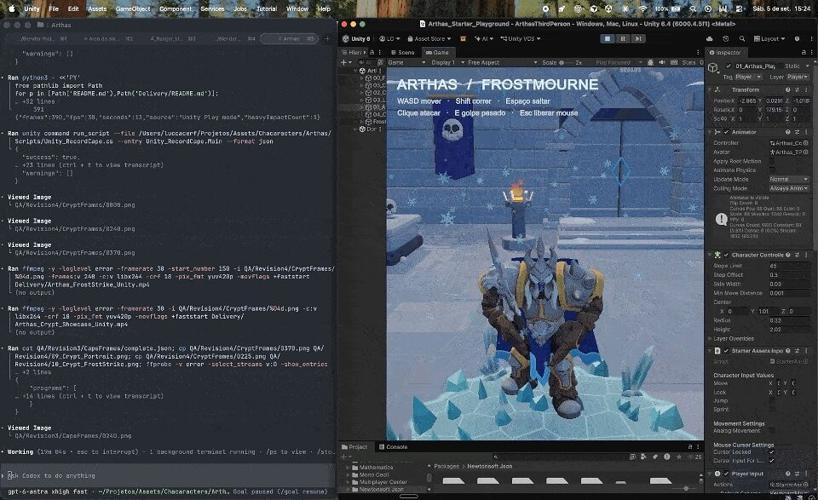Screen dimensions: 818x500
Task: Click the Height value field 2.00
Action: point(789,329)
